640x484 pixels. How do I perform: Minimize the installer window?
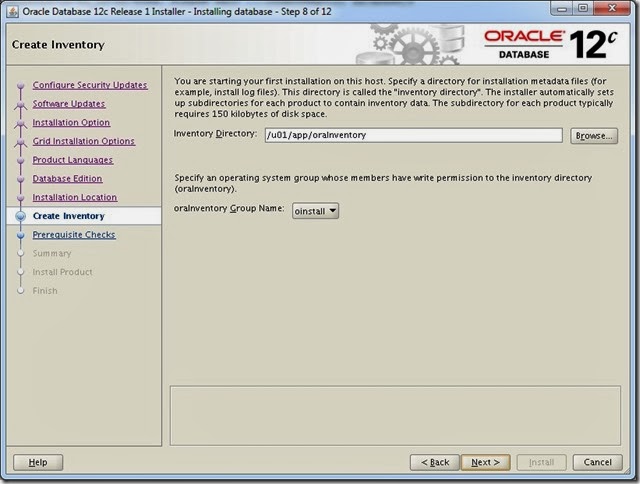(x=562, y=9)
